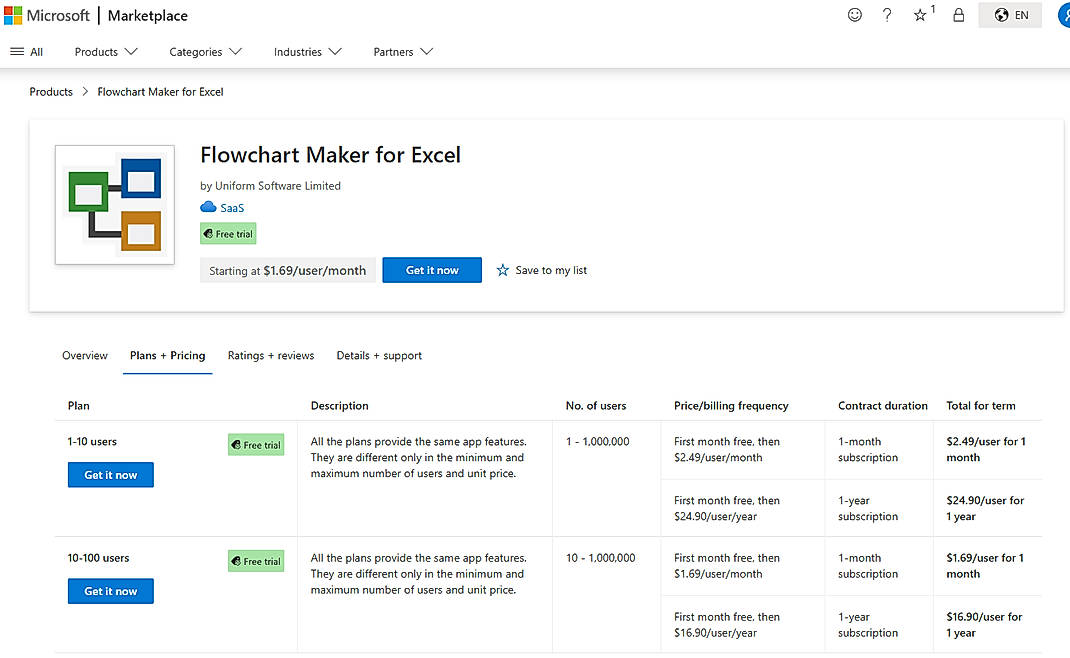Click the 'Price/billing frequency' column header
Screen dimensions: 1070x658
(x=731, y=405)
